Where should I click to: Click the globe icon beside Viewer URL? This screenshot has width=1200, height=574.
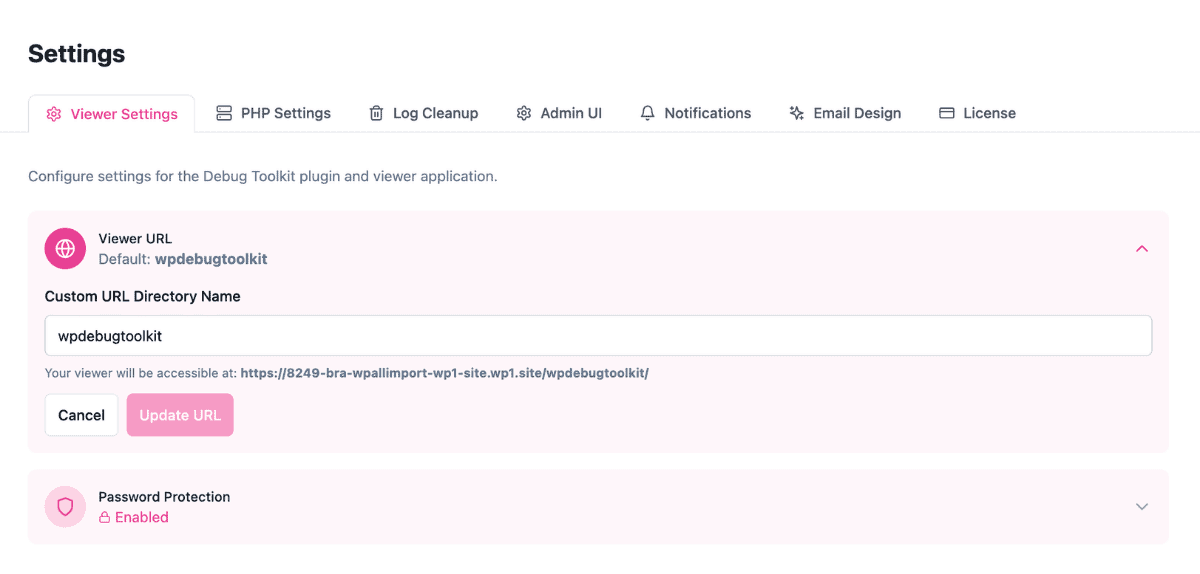pos(65,248)
